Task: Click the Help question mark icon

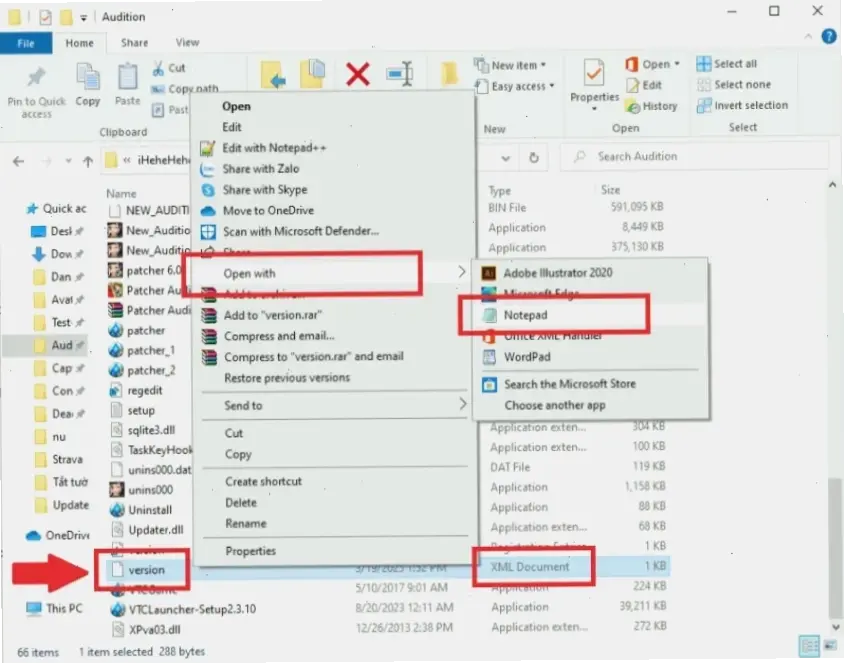Action: coord(829,36)
